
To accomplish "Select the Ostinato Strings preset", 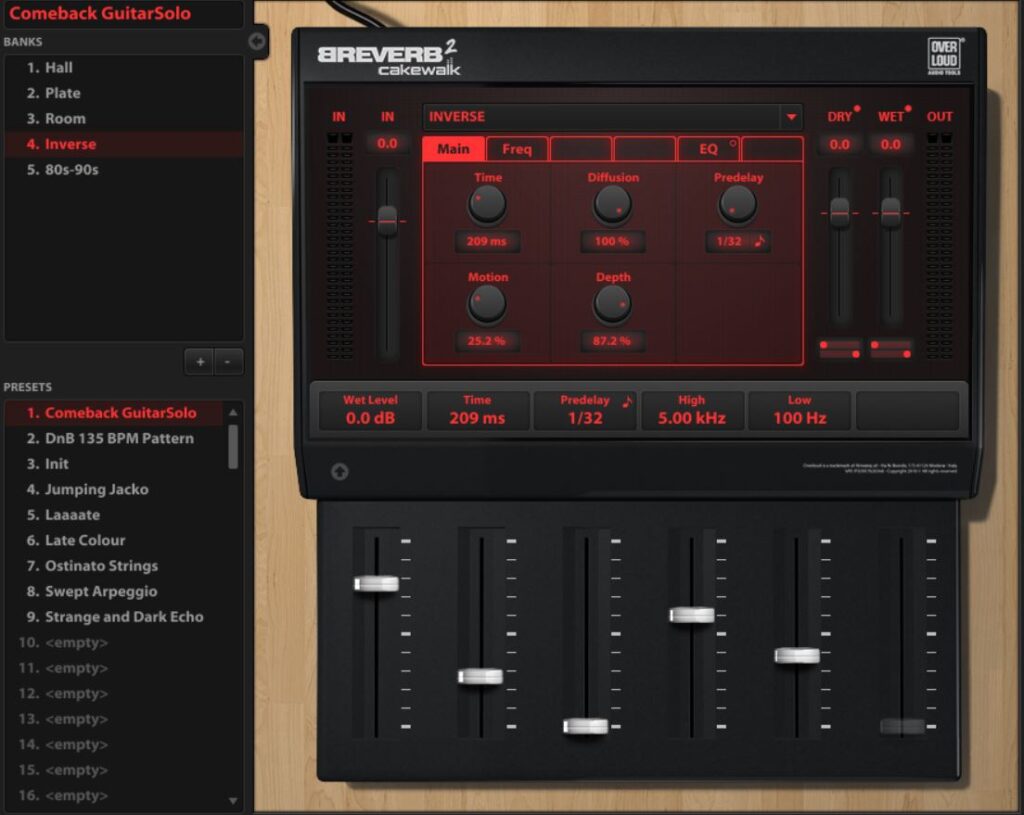I will [115, 566].
